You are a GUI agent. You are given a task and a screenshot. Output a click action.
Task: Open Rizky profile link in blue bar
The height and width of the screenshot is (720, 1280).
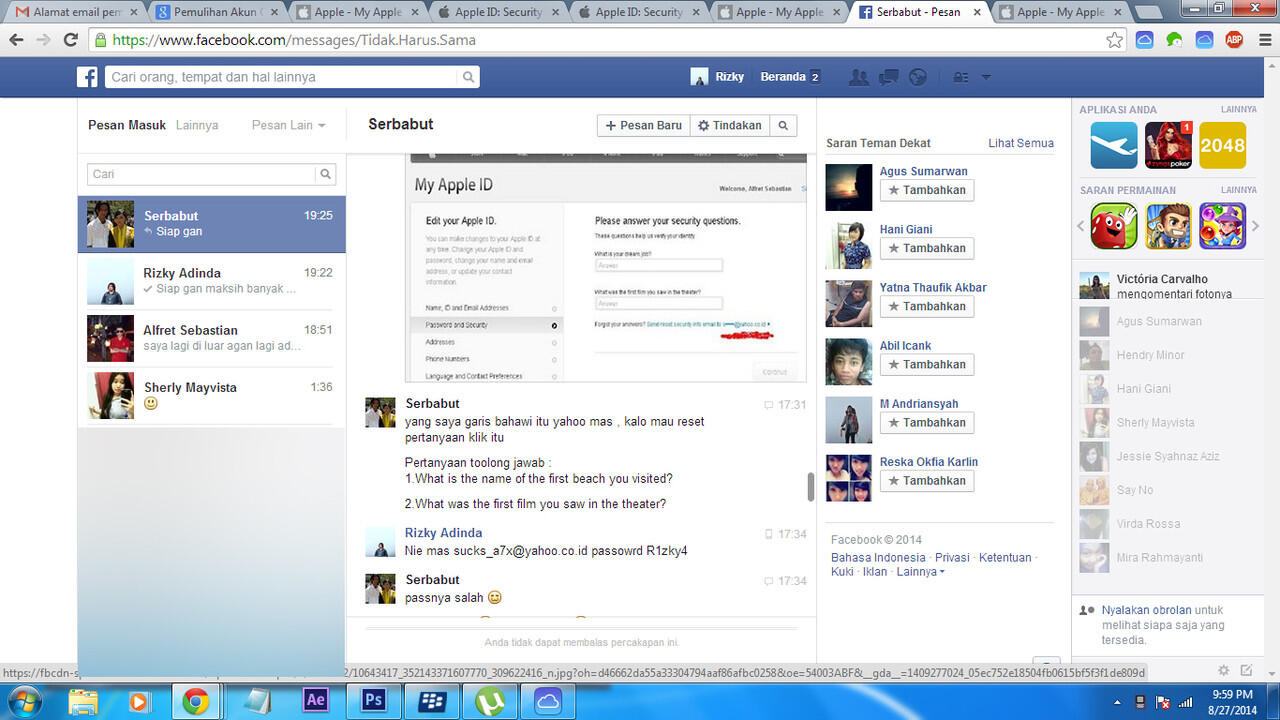718,77
